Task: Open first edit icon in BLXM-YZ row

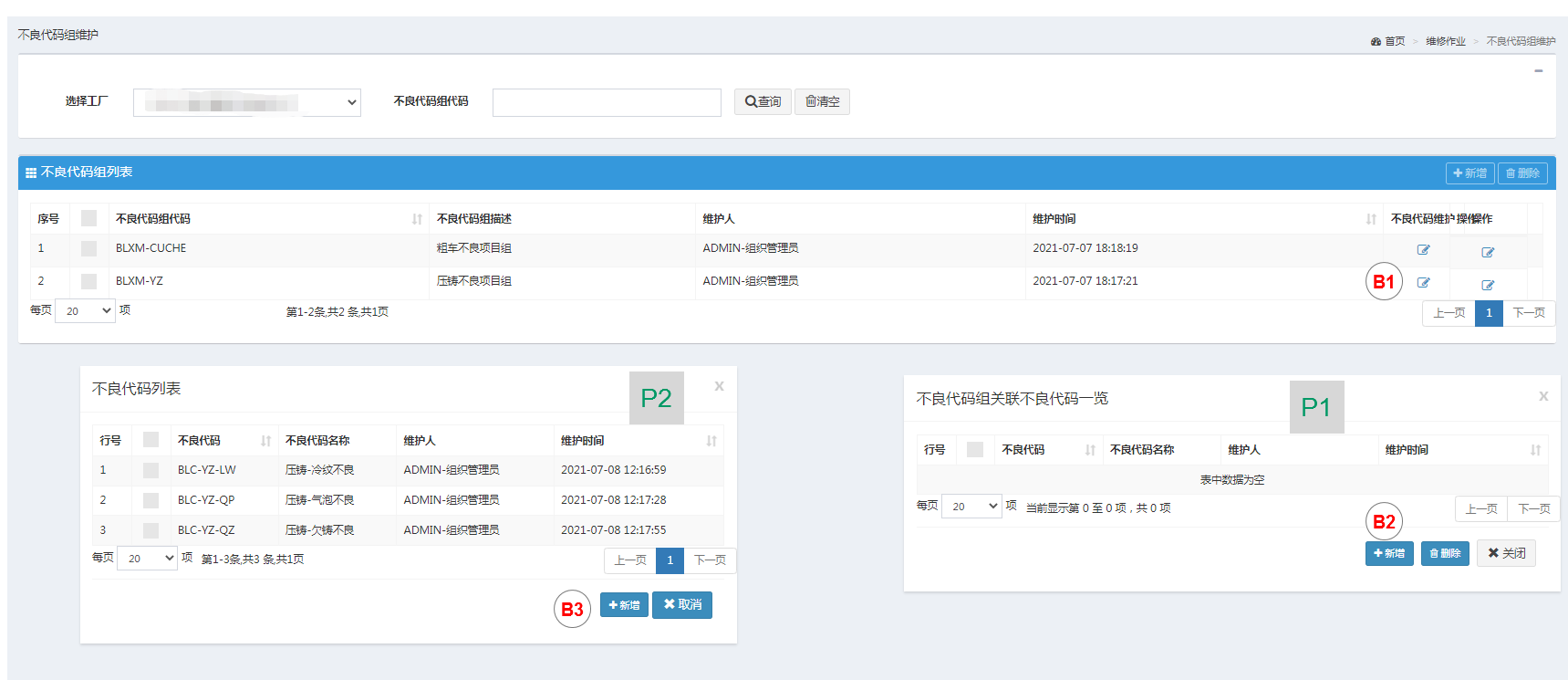Action: click(1423, 283)
